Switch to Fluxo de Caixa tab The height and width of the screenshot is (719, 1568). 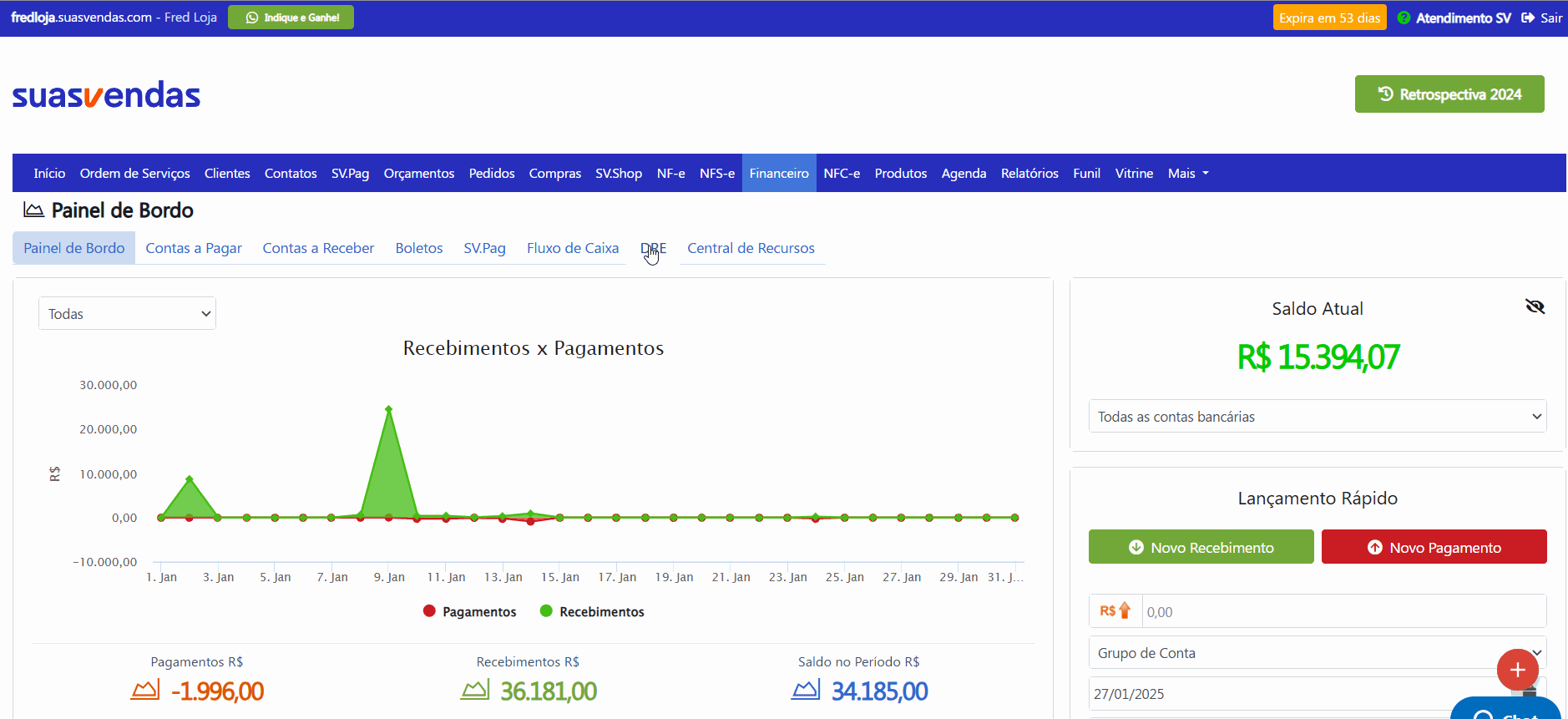click(x=573, y=248)
